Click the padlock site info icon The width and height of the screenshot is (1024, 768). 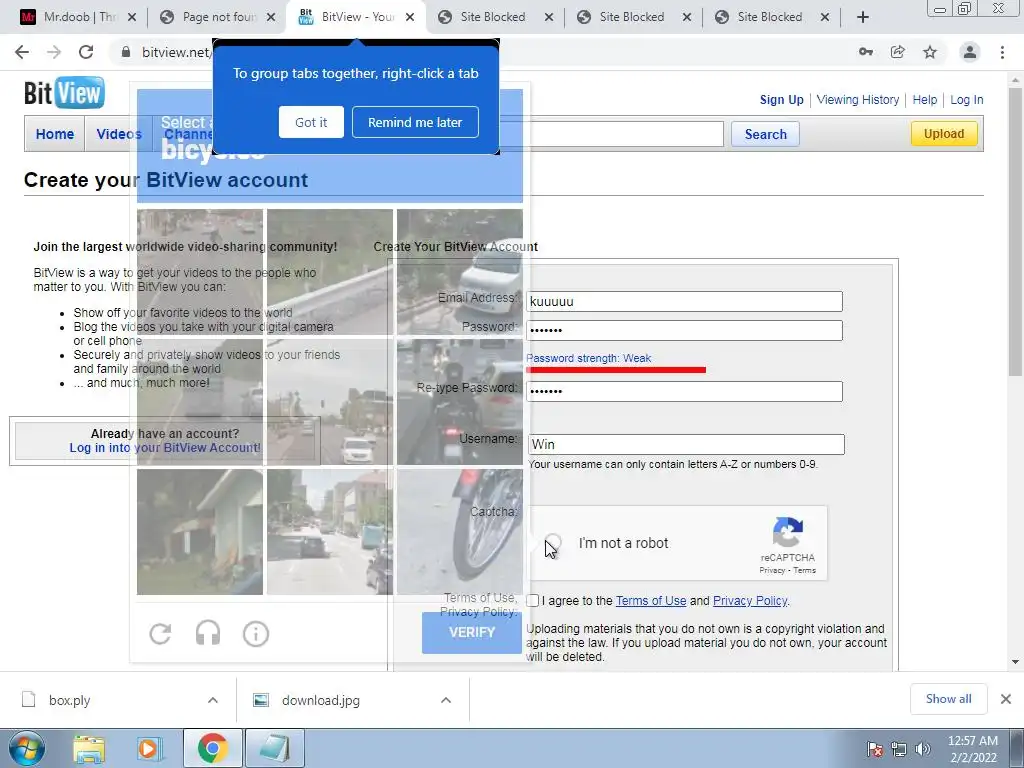tap(126, 52)
